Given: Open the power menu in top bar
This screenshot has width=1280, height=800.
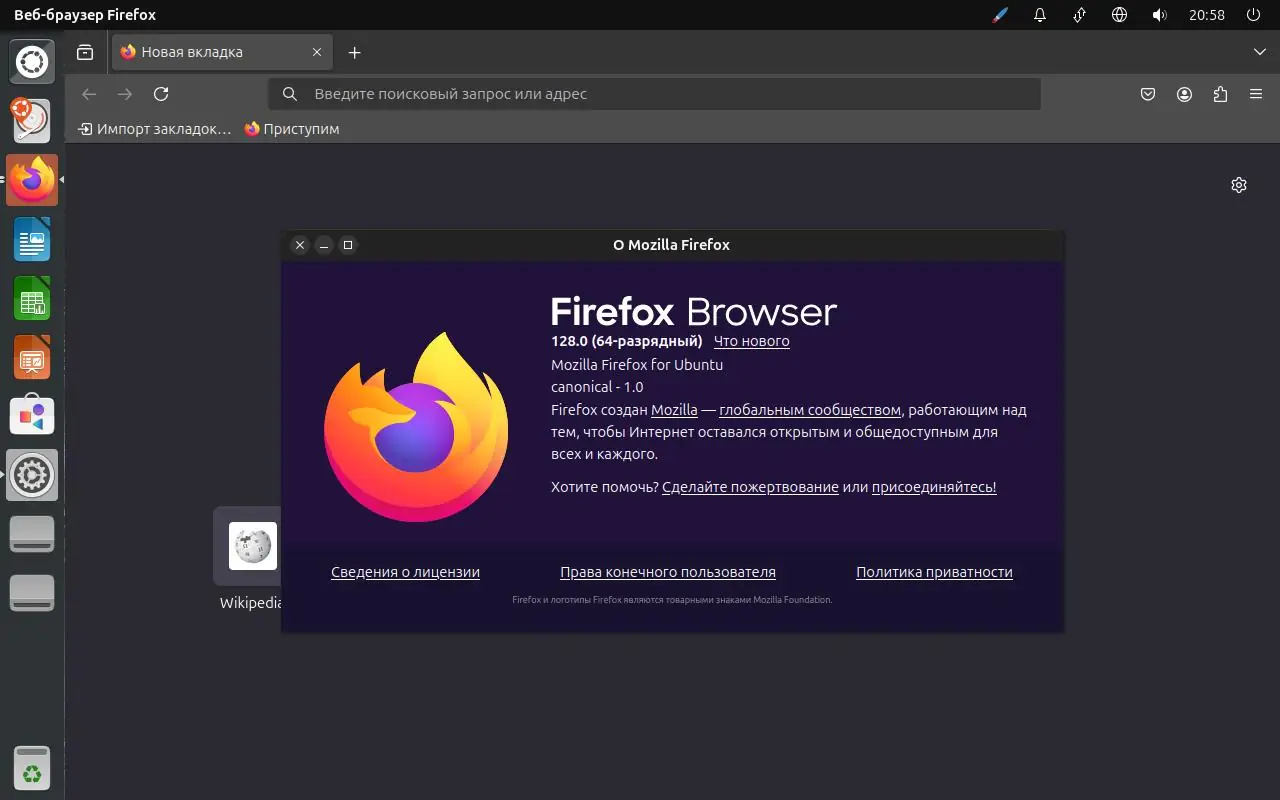Looking at the screenshot, I should pyautogui.click(x=1252, y=15).
